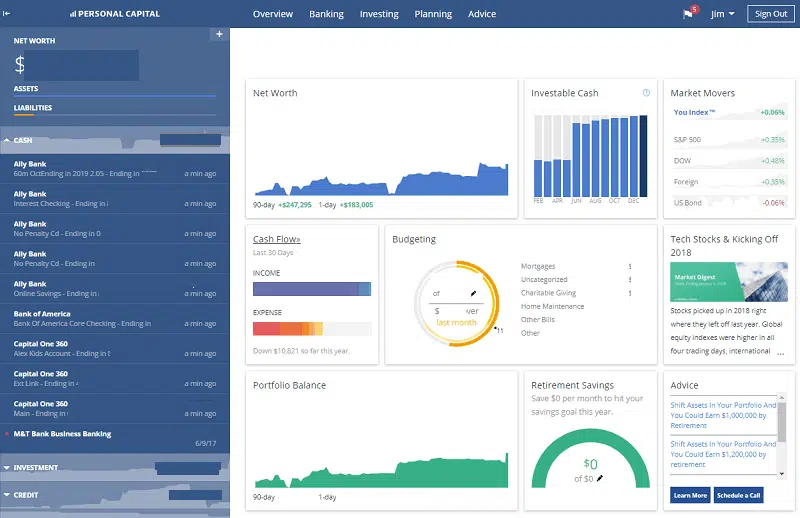Click the Expense bar in Cash Flow

(312, 328)
